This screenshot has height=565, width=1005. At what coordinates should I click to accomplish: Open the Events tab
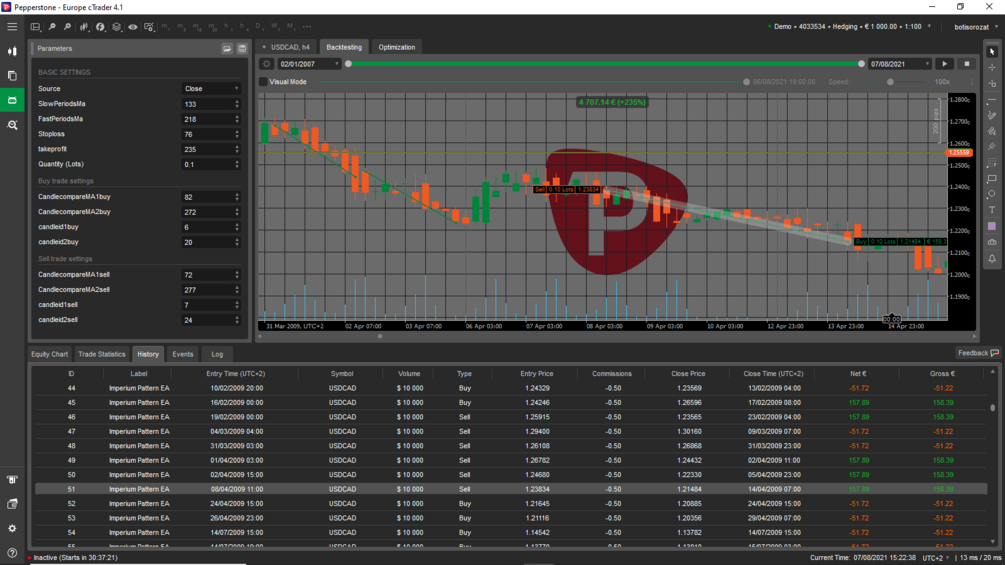[x=183, y=354]
